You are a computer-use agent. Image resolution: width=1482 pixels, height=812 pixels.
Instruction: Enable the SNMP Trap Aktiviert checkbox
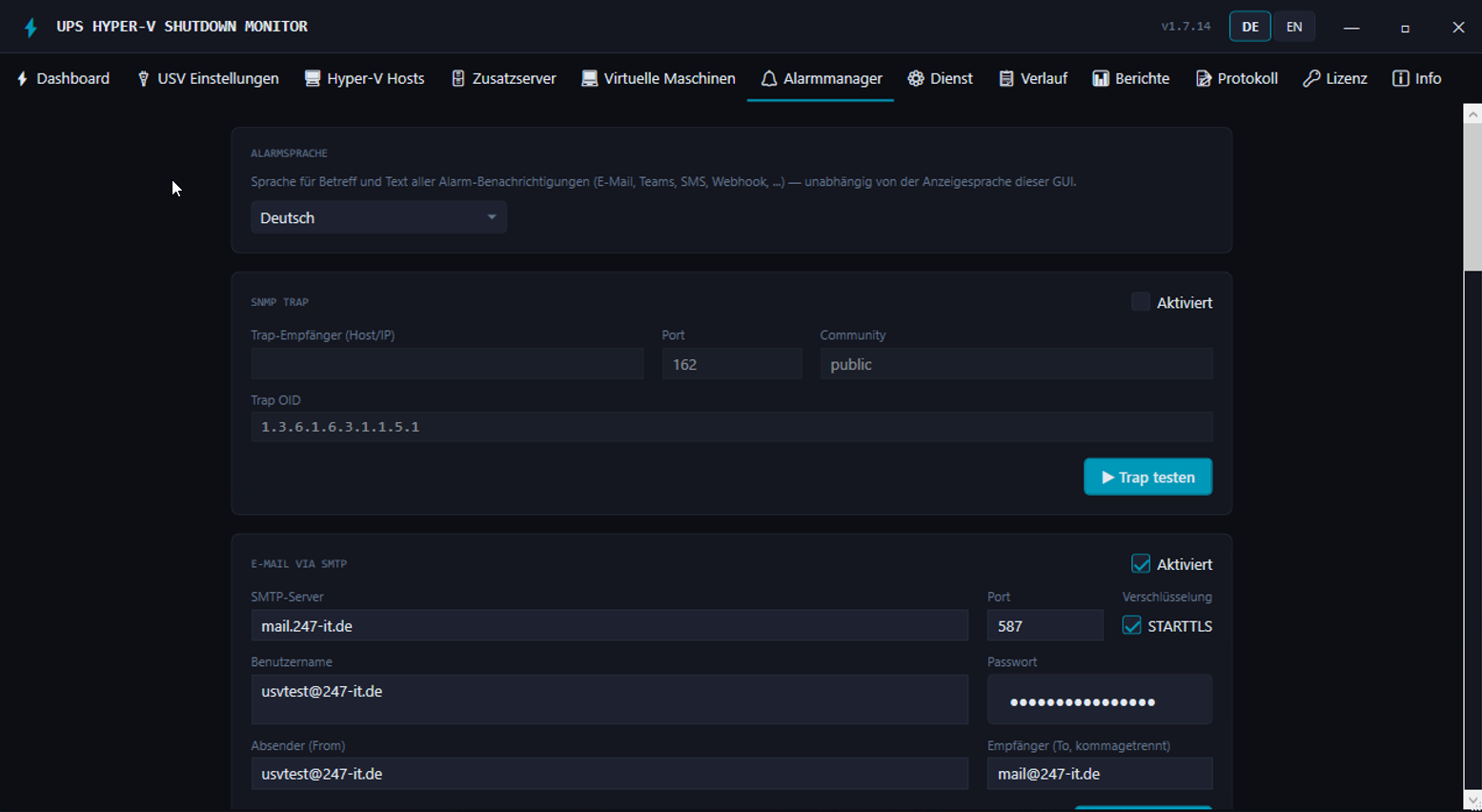click(x=1141, y=302)
